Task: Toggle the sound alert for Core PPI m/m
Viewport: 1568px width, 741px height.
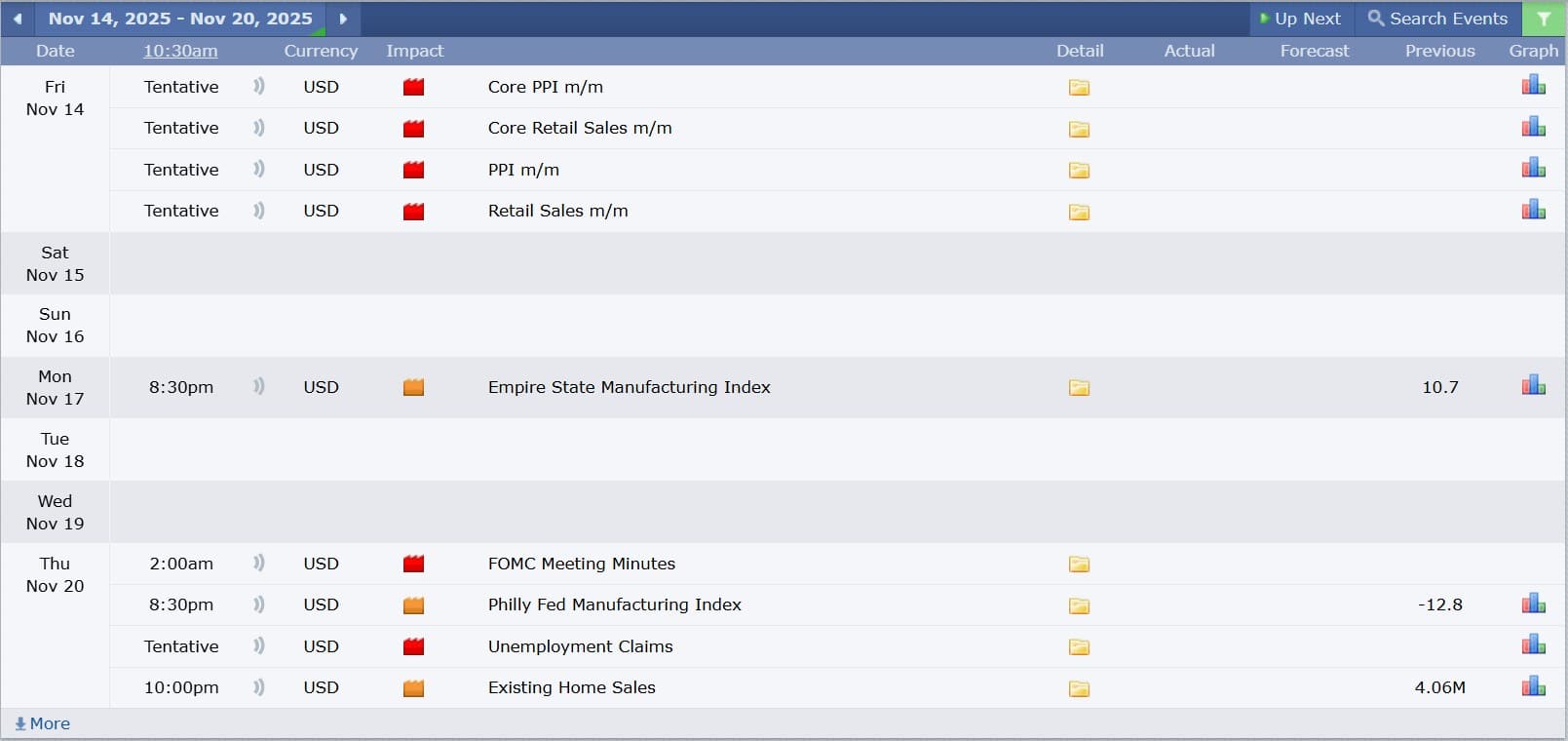Action: [x=258, y=87]
